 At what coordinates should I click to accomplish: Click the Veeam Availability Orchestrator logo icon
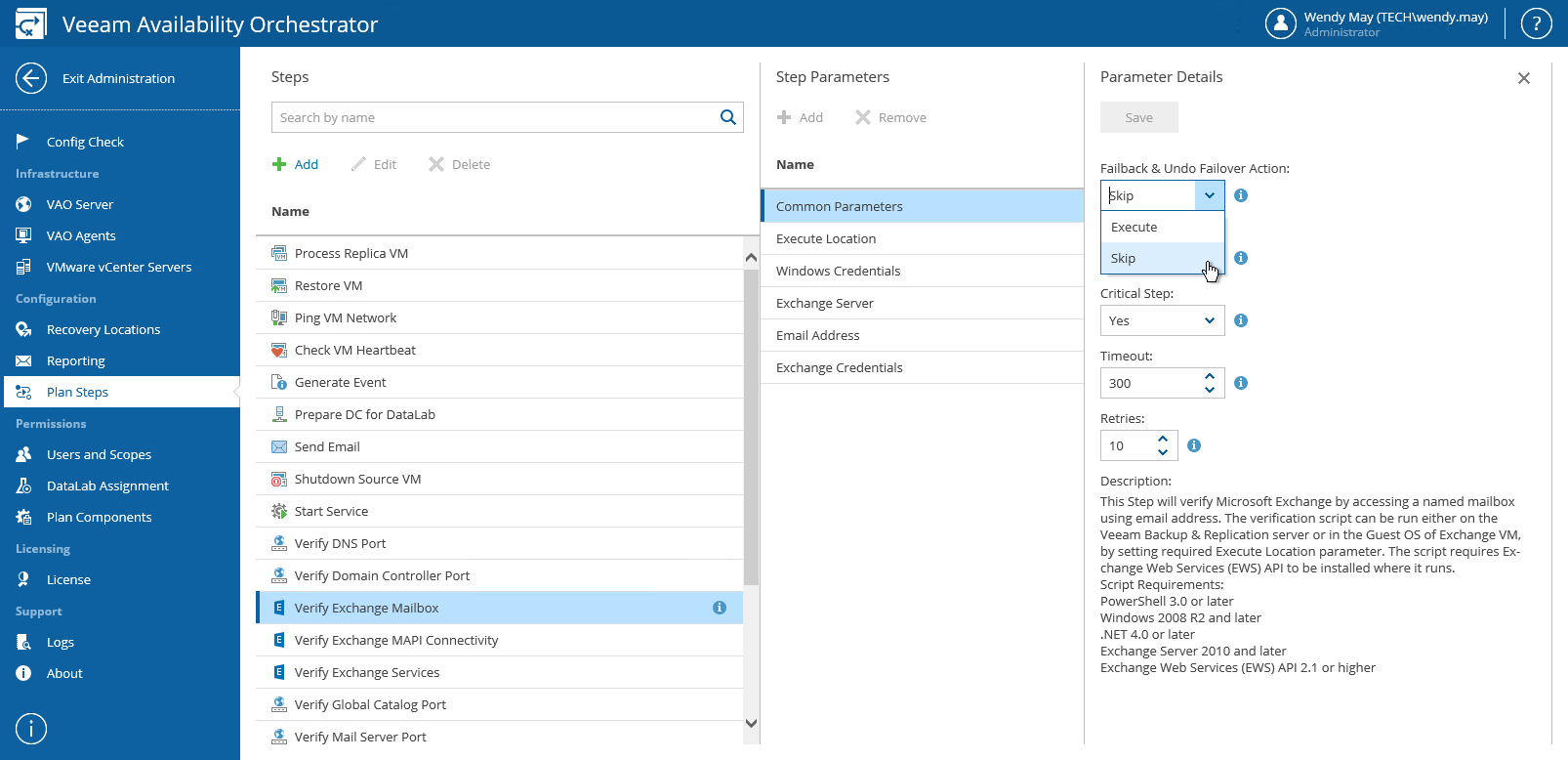tap(30, 23)
